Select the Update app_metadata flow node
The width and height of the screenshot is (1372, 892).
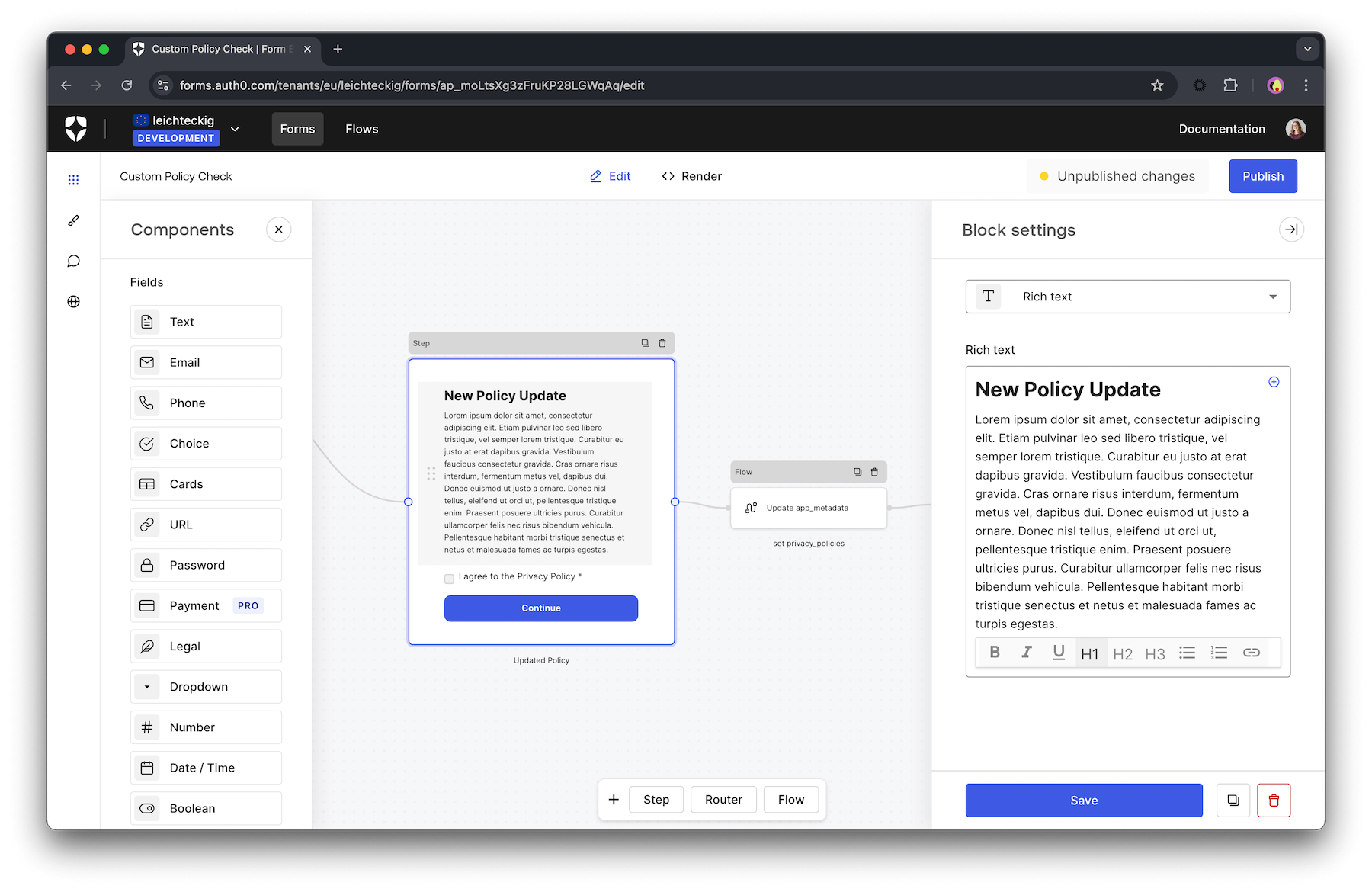point(809,508)
